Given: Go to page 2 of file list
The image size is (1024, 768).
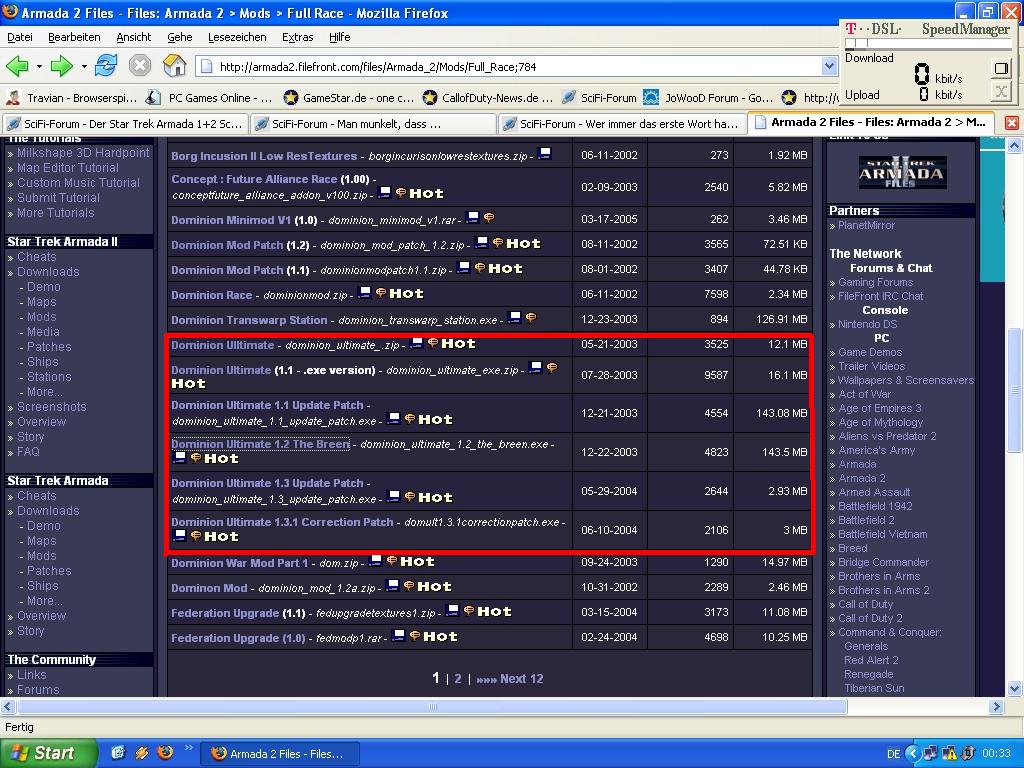Looking at the screenshot, I should (x=458, y=679).
